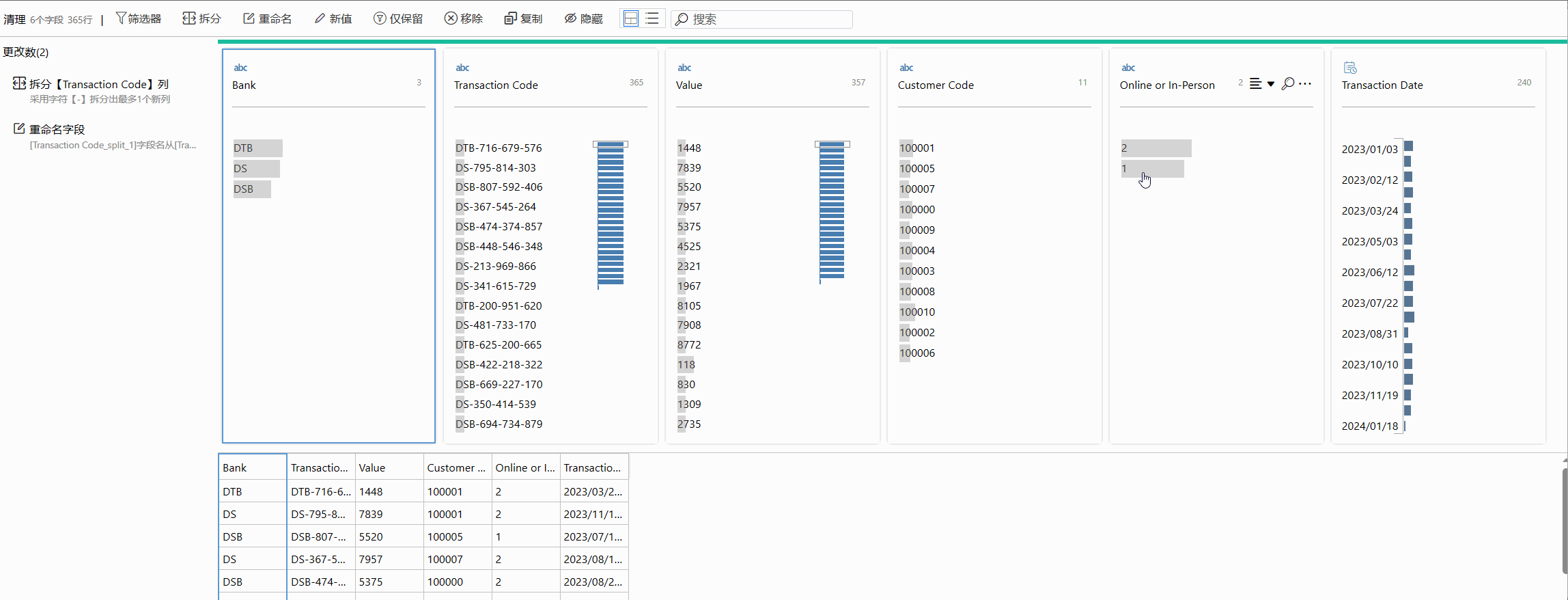Select value 1 in Online or In-Person

pyautogui.click(x=1152, y=169)
